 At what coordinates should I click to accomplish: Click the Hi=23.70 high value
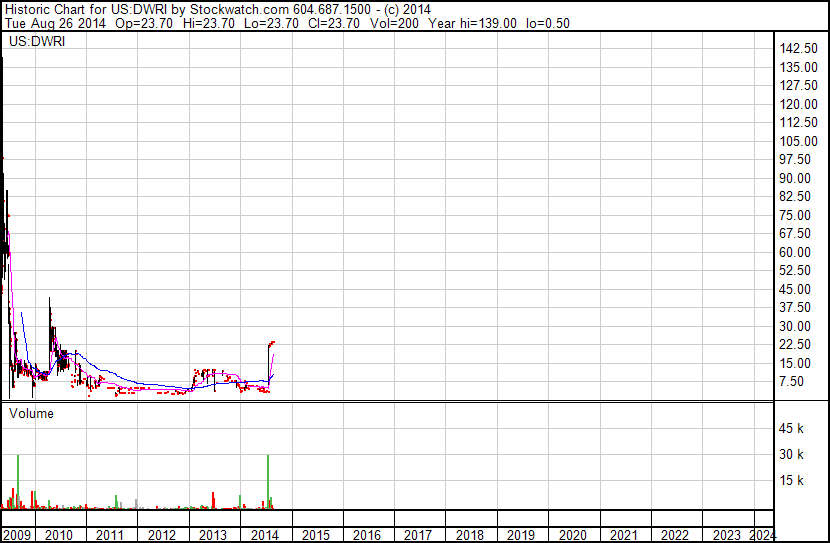209,24
